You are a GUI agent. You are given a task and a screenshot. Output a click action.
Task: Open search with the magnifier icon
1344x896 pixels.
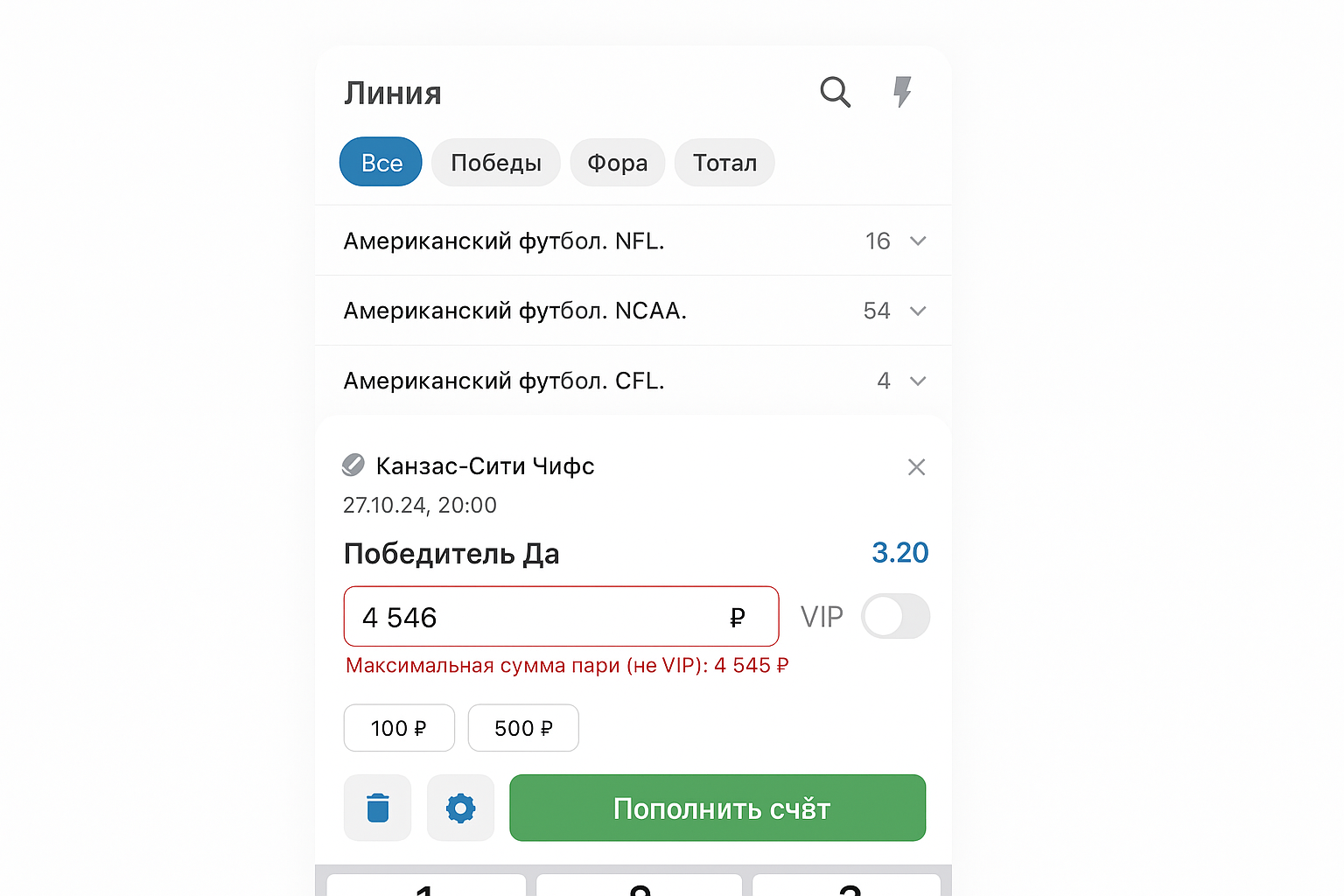click(835, 92)
